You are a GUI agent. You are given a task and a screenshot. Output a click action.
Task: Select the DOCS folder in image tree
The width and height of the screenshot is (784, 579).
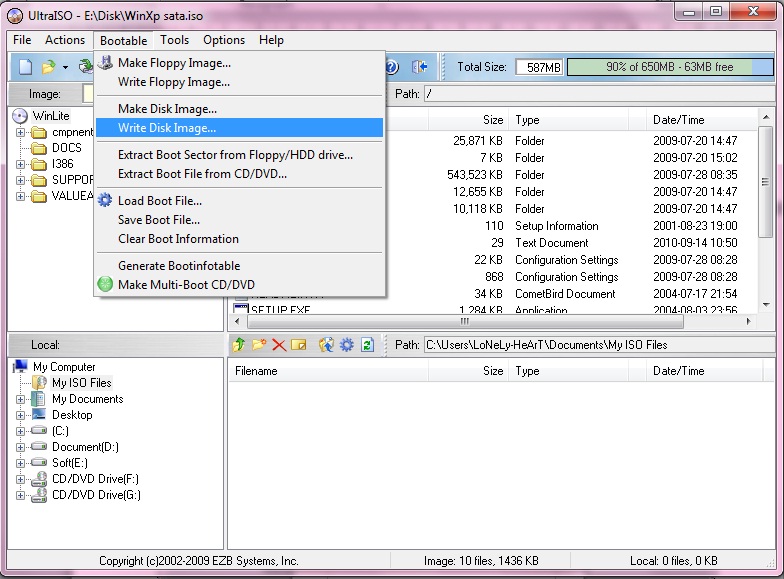[x=66, y=148]
